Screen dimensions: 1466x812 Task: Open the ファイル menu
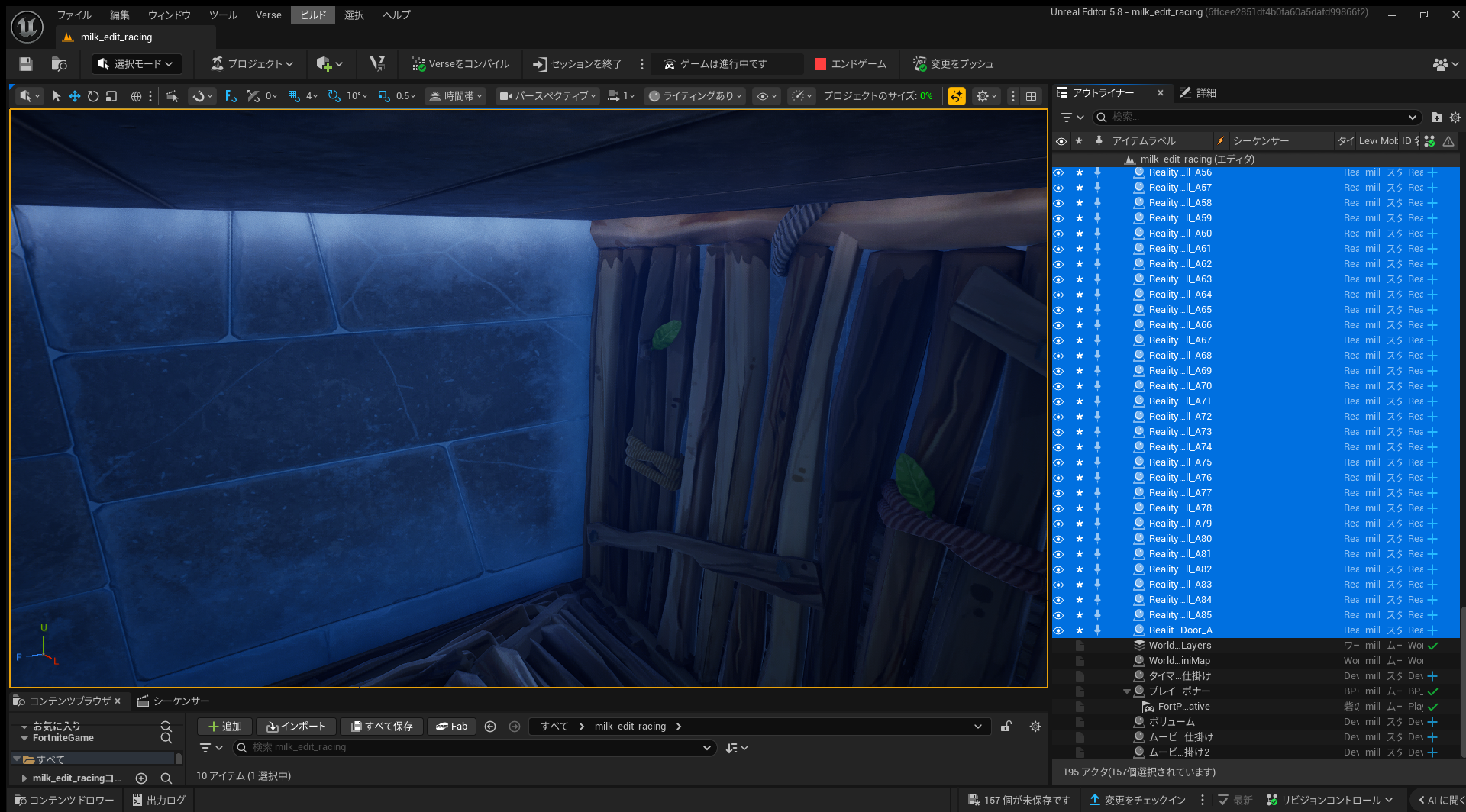pos(74,14)
